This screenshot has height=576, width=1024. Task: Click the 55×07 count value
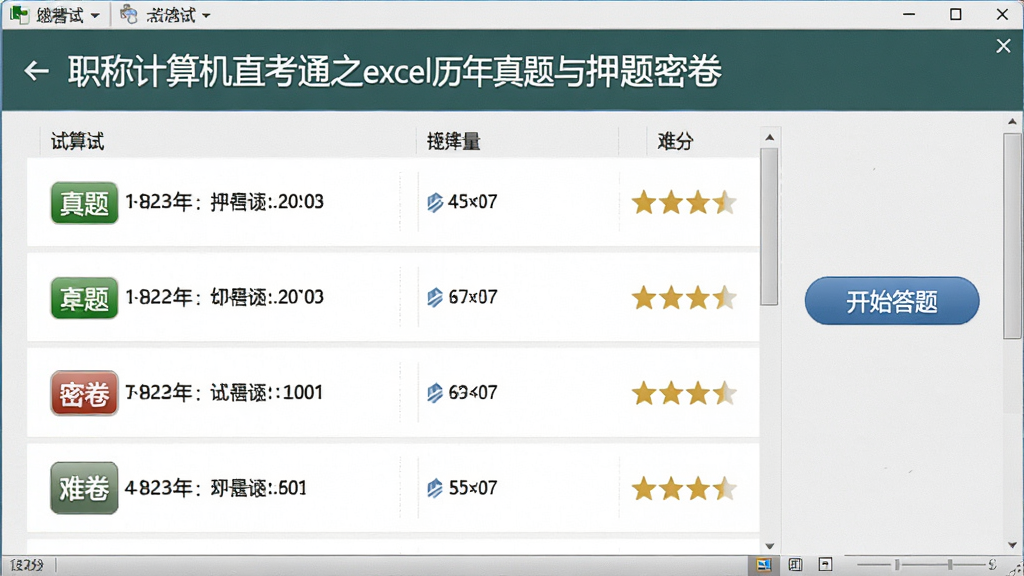pyautogui.click(x=473, y=488)
